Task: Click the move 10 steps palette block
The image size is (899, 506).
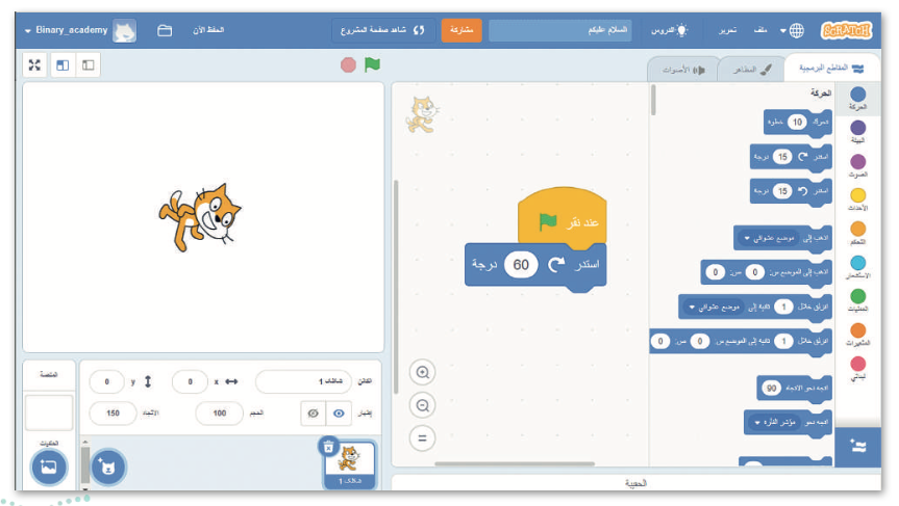Action: pyautogui.click(x=798, y=122)
